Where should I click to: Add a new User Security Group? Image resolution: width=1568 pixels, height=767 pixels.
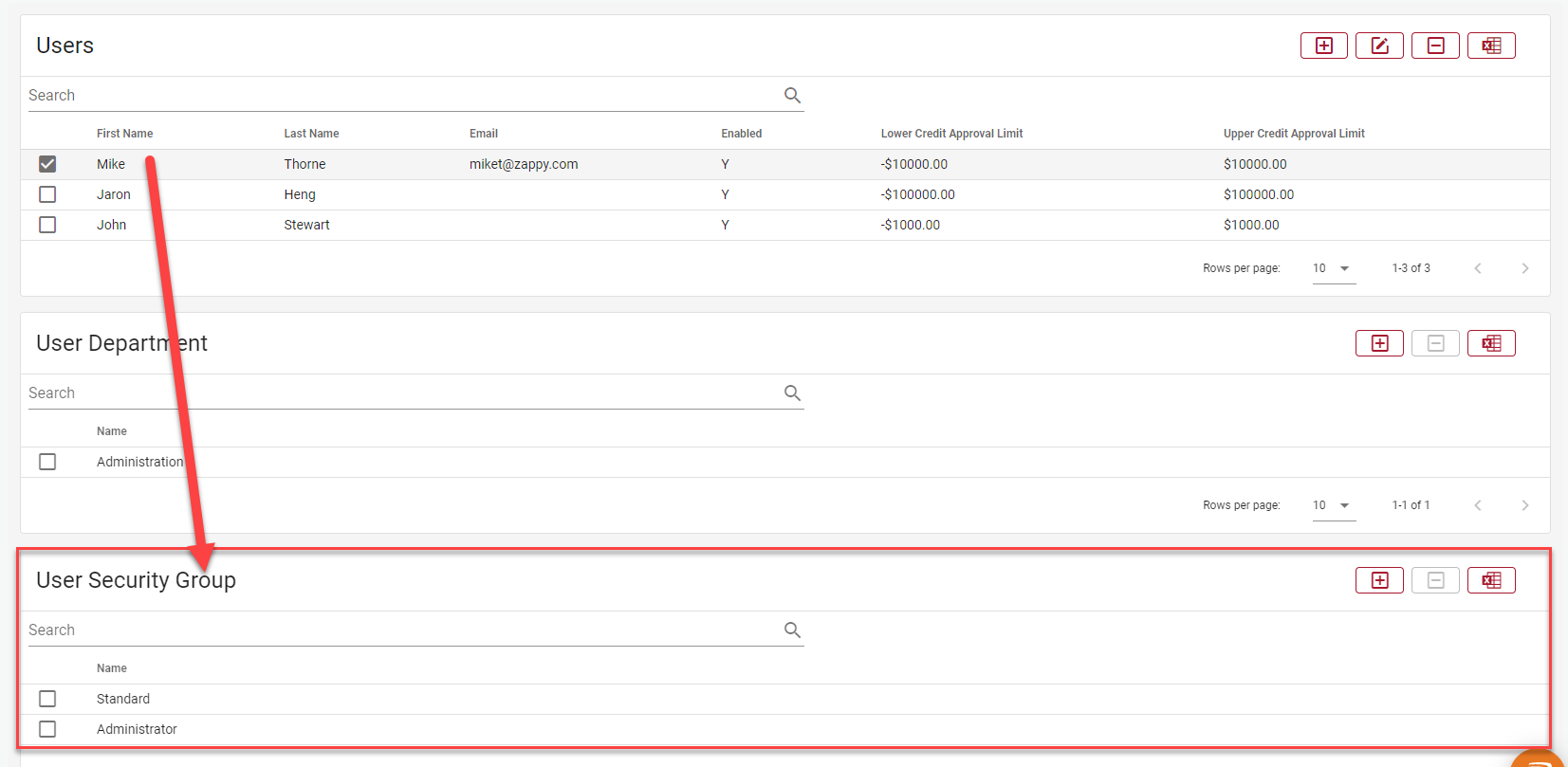[1379, 580]
